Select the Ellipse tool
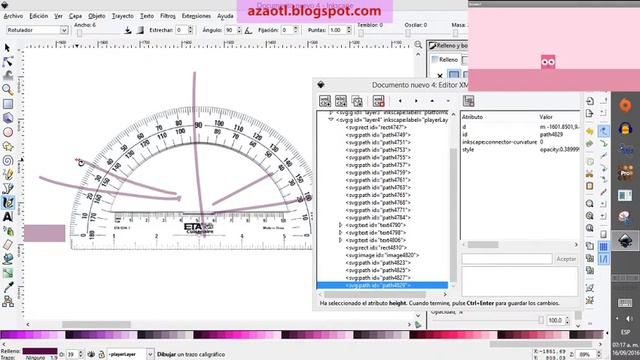The image size is (640, 360). click(x=7, y=132)
